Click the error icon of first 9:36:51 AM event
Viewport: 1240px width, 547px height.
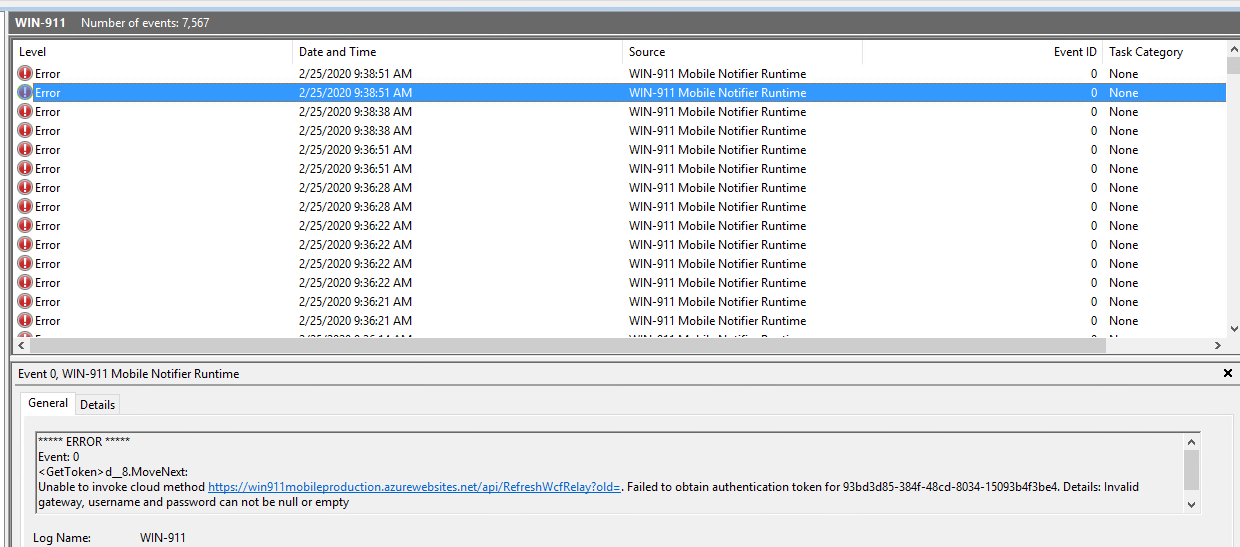click(25, 150)
